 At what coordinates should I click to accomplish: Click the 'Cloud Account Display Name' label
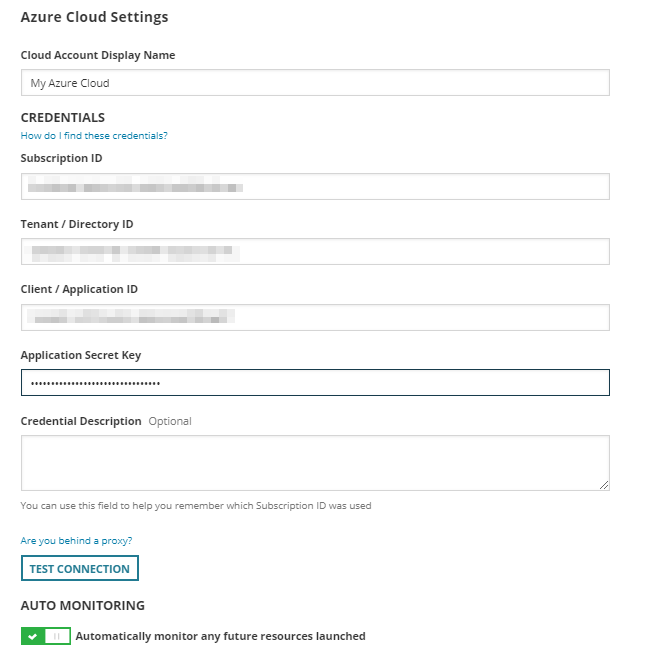point(98,55)
